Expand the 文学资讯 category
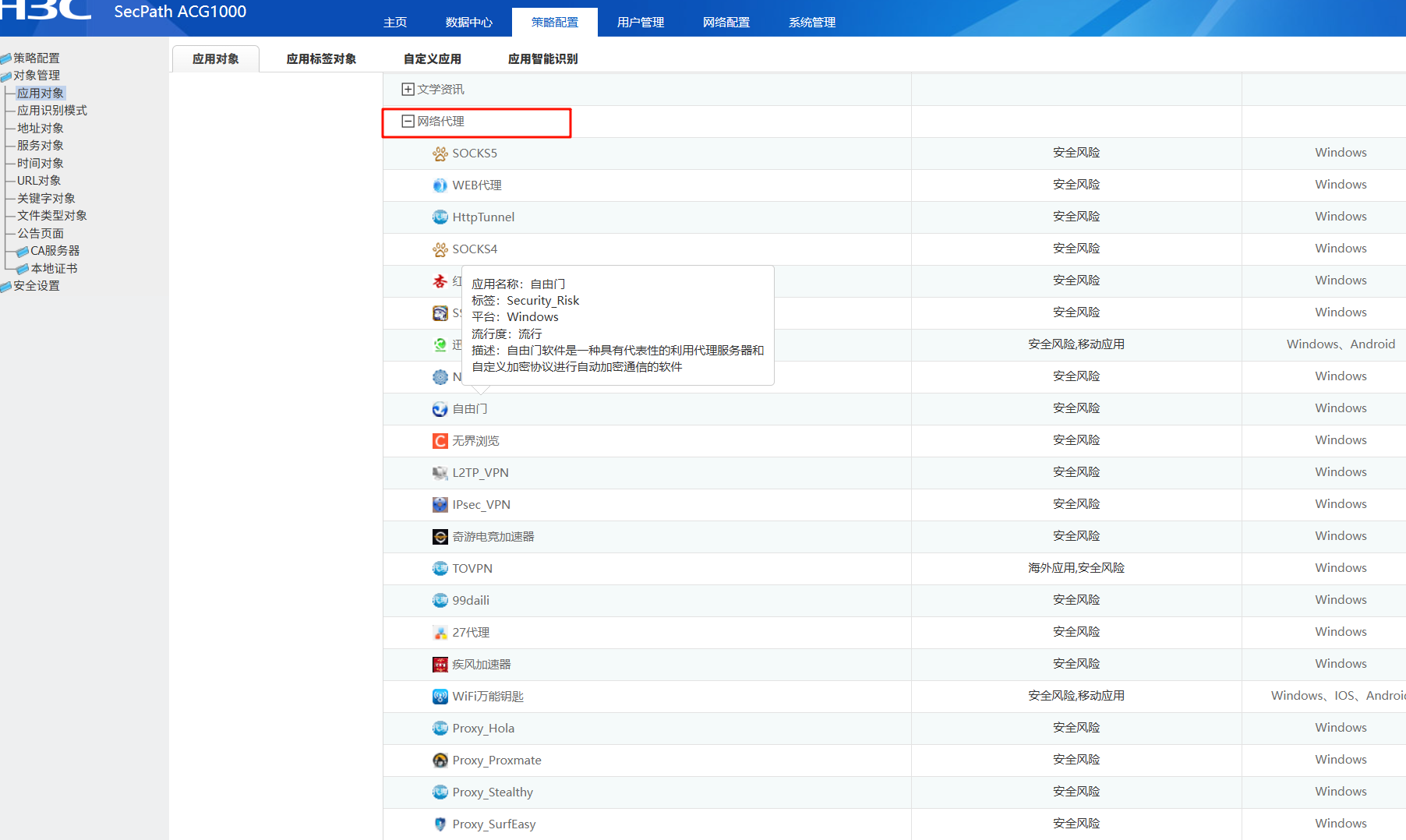This screenshot has height=840, width=1406. point(407,90)
